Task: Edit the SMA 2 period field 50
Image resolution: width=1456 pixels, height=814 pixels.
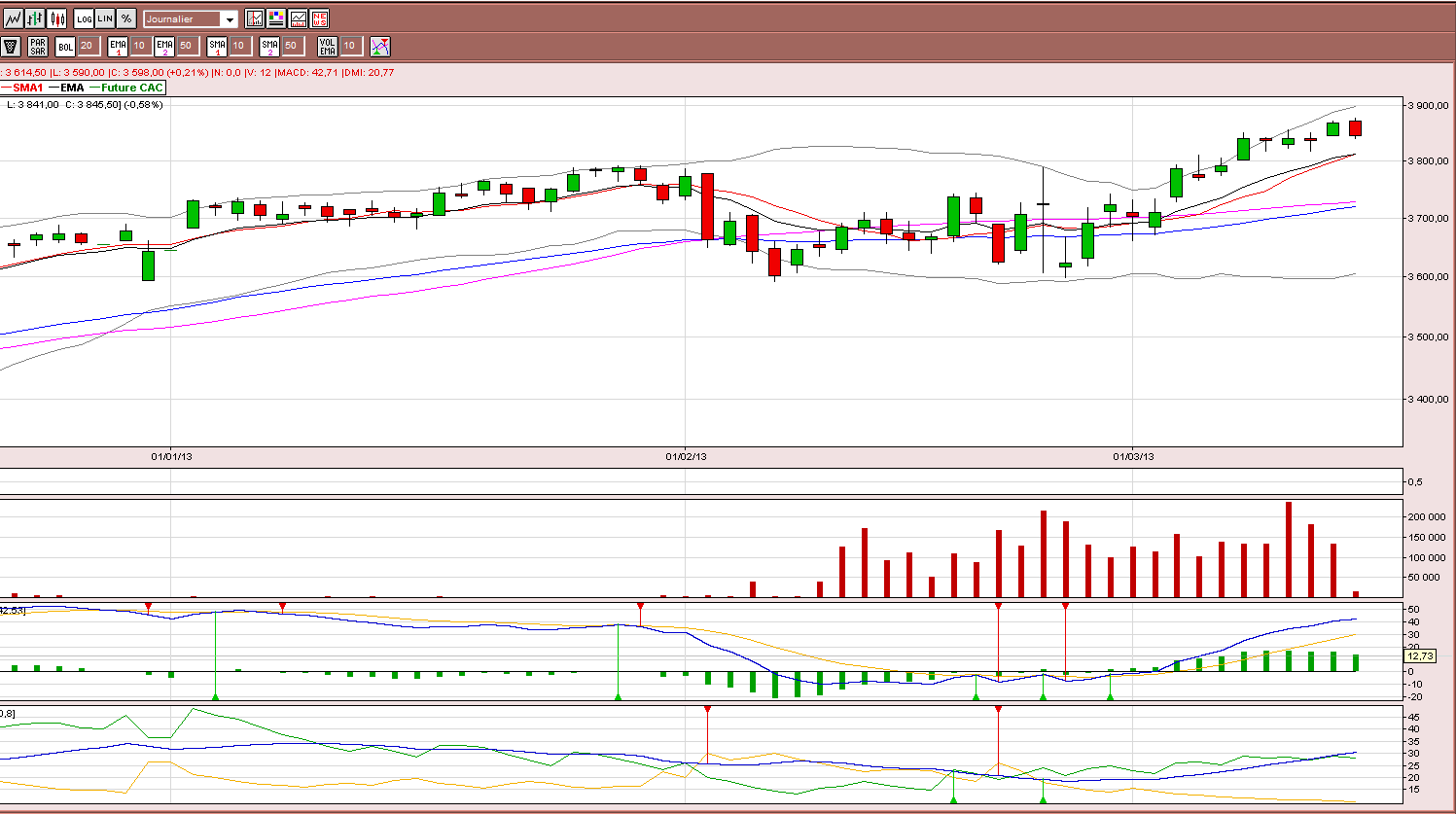Action: click(x=292, y=46)
